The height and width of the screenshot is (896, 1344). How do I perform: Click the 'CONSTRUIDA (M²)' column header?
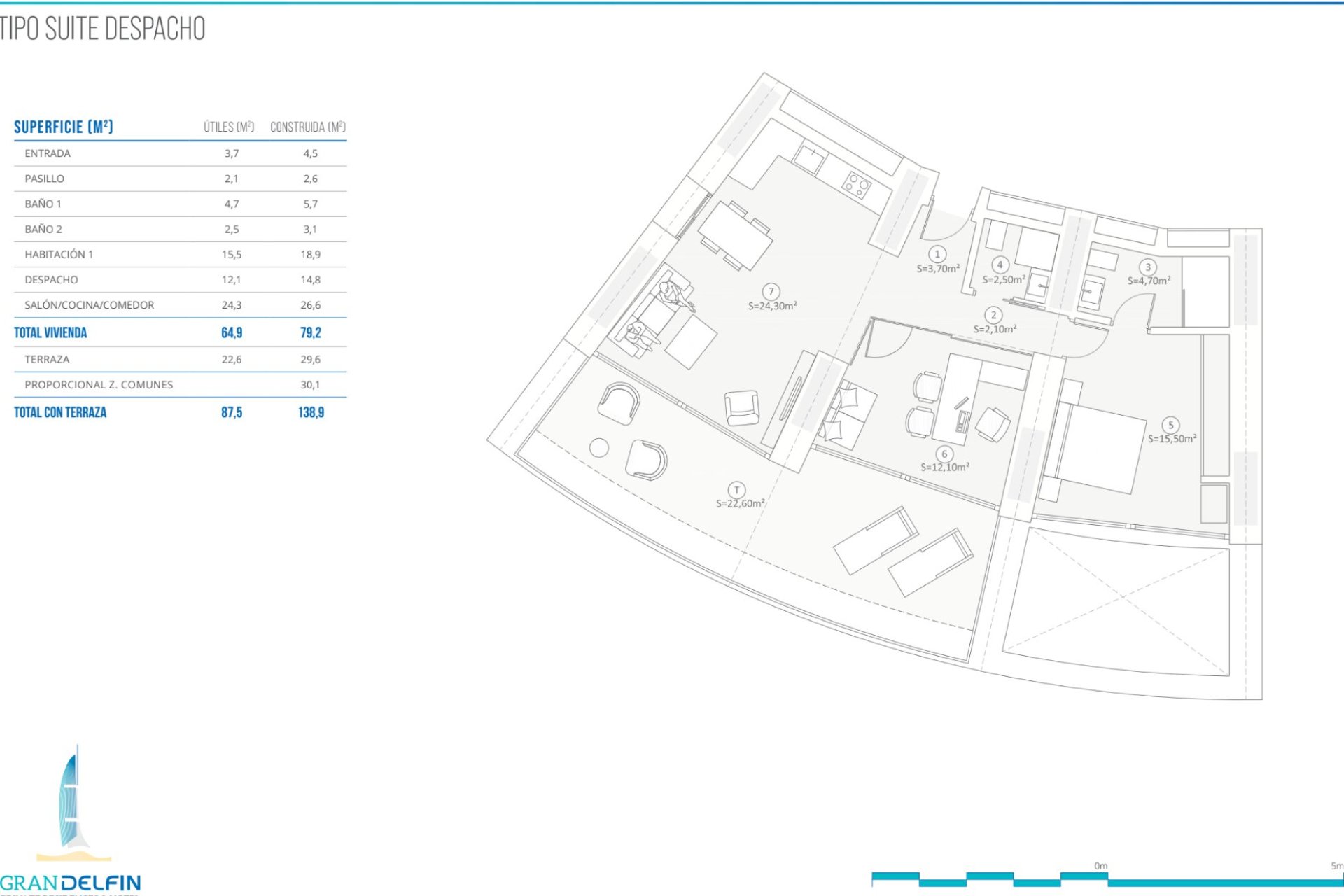pos(308,127)
